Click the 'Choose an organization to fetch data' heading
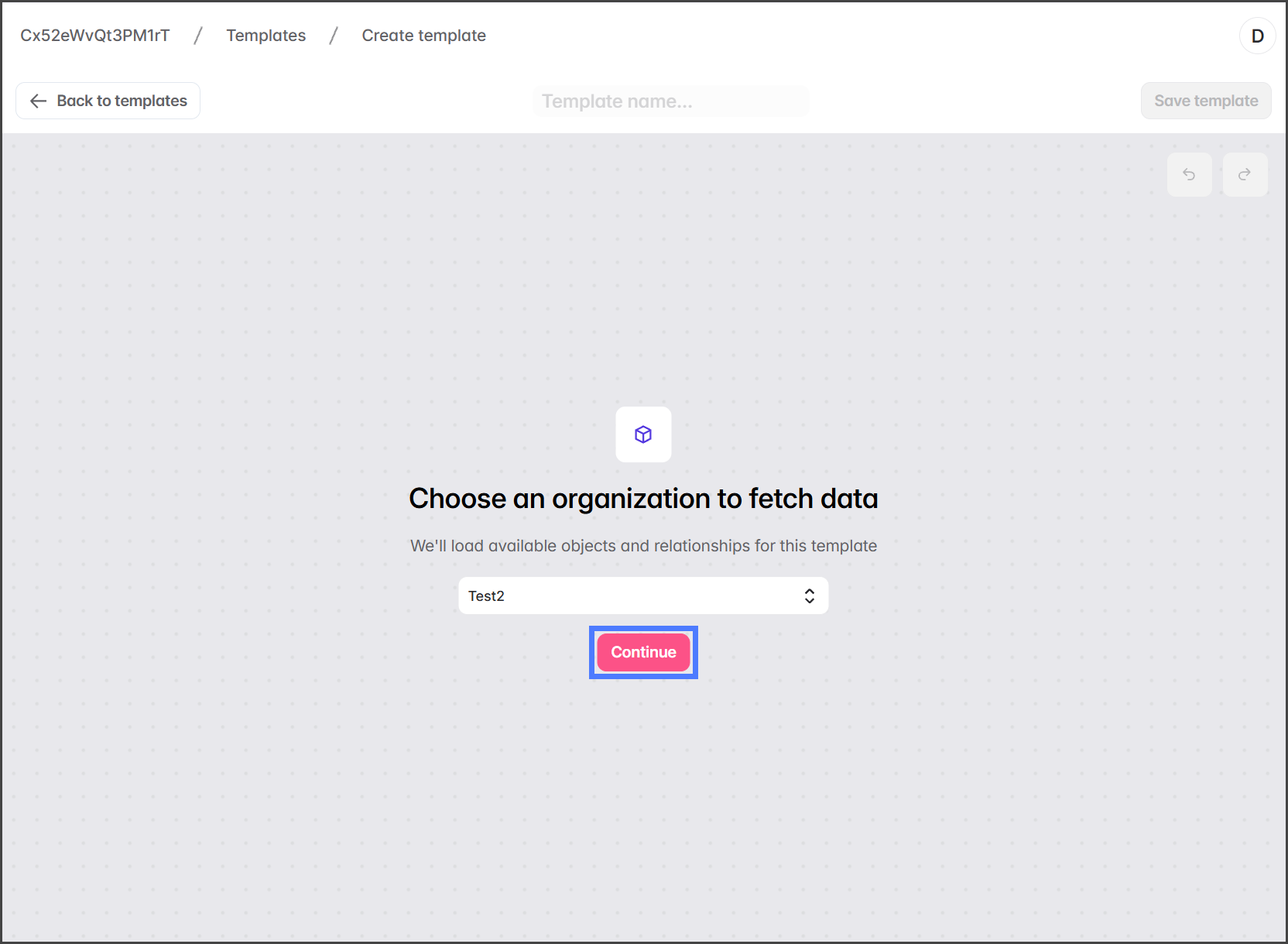1288x944 pixels. [643, 499]
